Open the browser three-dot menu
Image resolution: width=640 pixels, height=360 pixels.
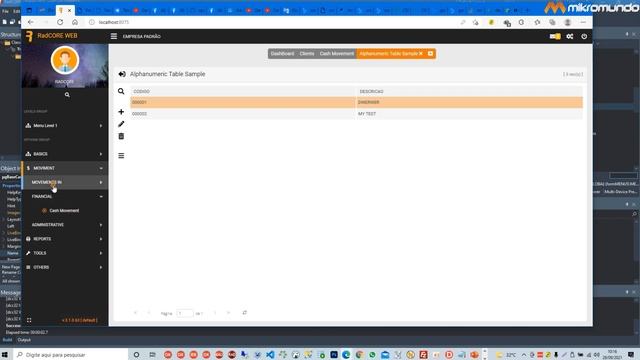583,22
